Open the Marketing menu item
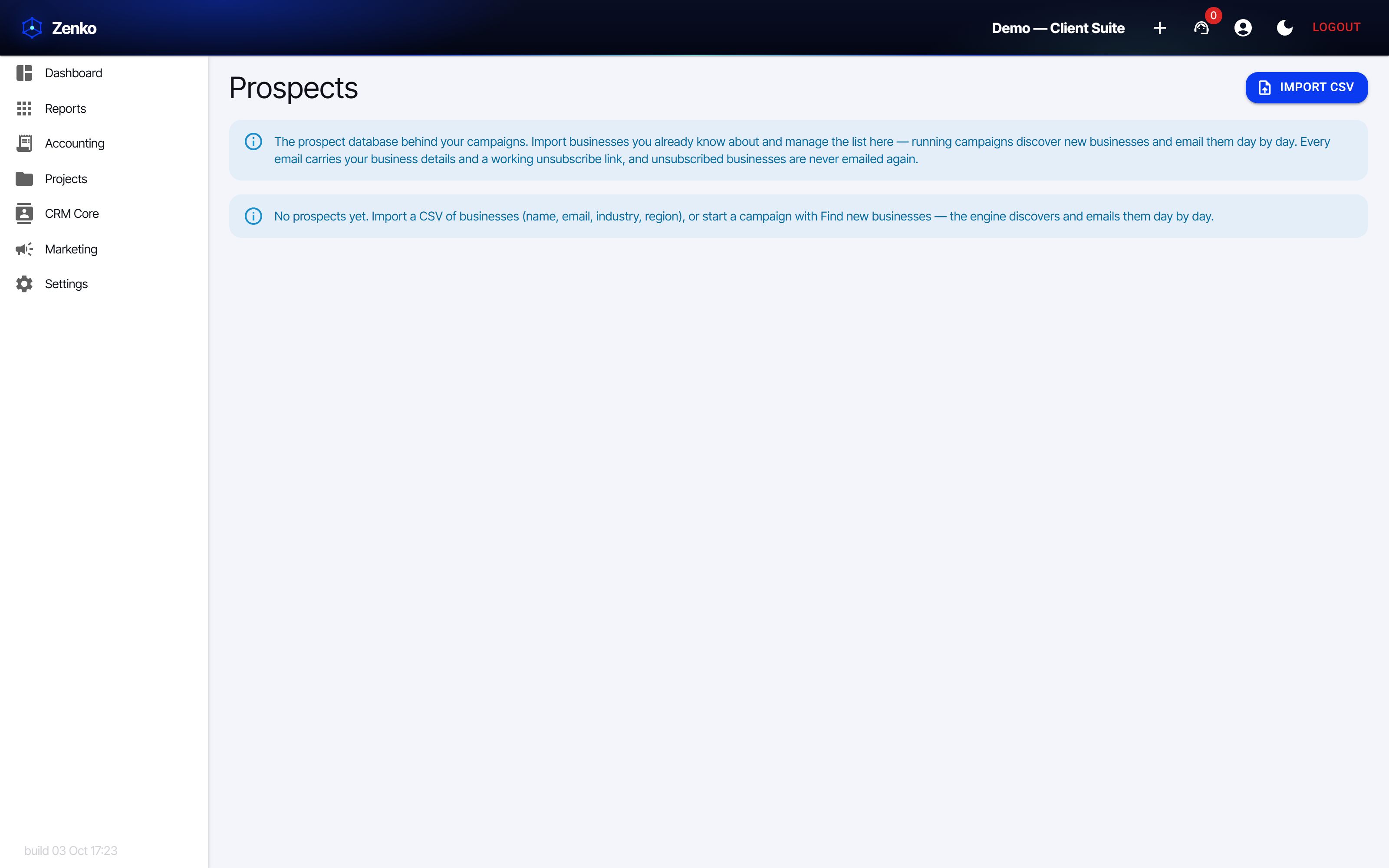The width and height of the screenshot is (1389, 868). 104,249
